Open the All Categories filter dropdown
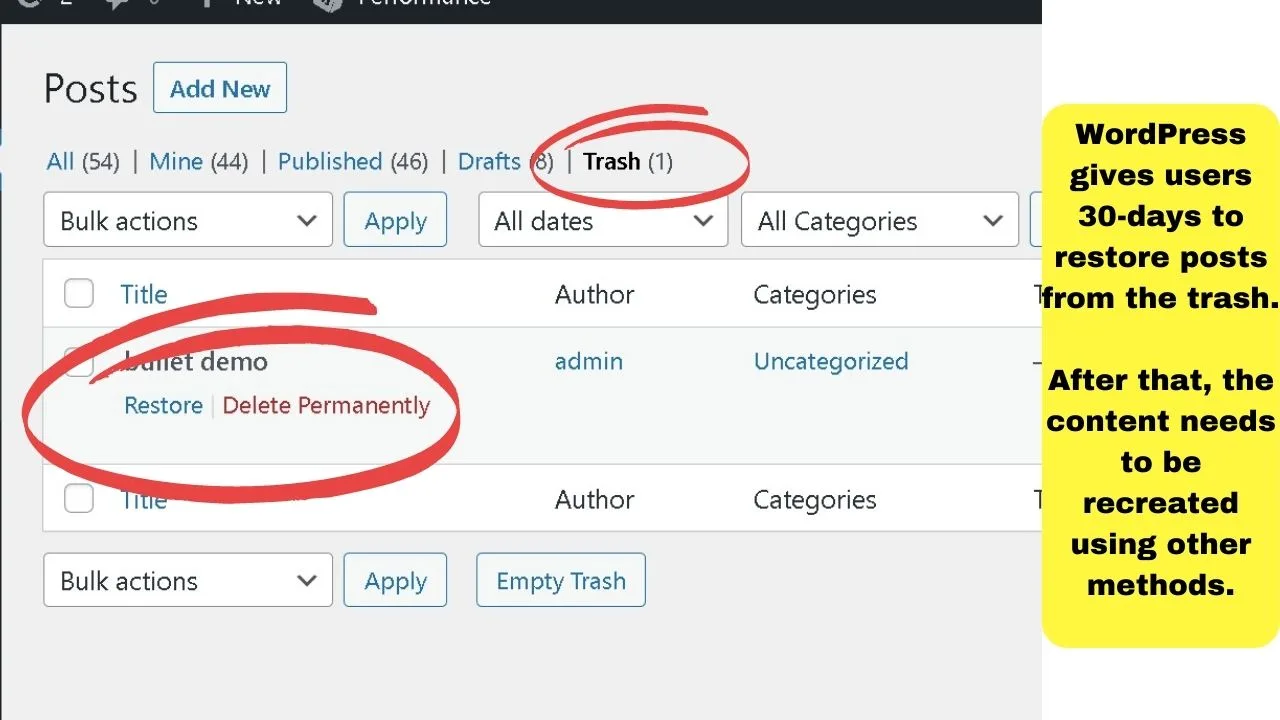The width and height of the screenshot is (1280, 720). 880,220
